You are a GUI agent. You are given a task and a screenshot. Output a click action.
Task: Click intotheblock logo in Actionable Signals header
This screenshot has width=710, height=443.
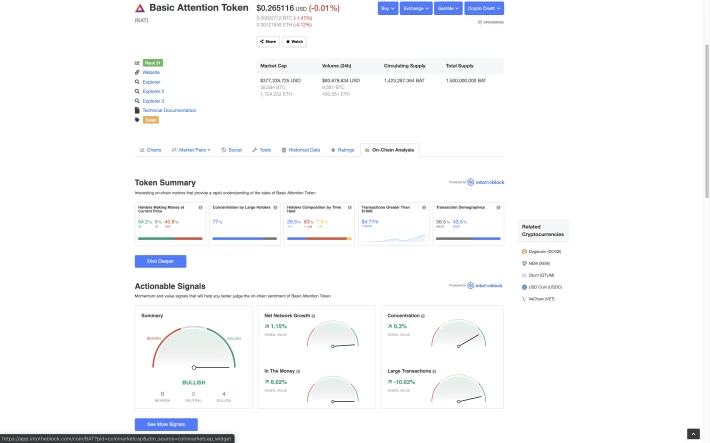(485, 285)
